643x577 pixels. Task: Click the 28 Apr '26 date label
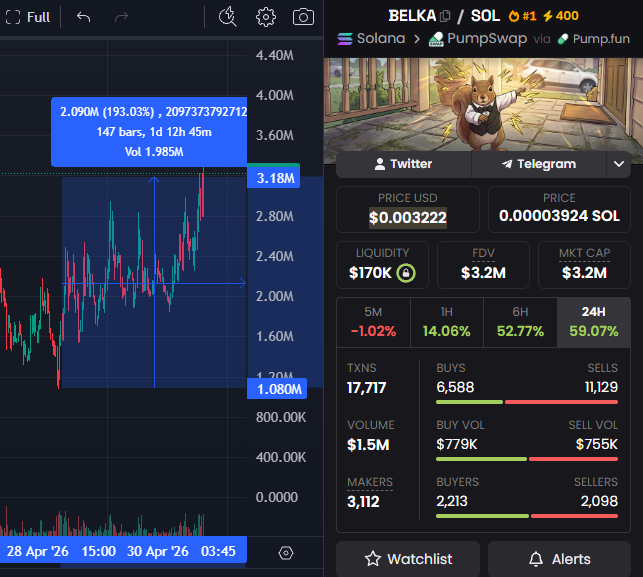[38, 551]
